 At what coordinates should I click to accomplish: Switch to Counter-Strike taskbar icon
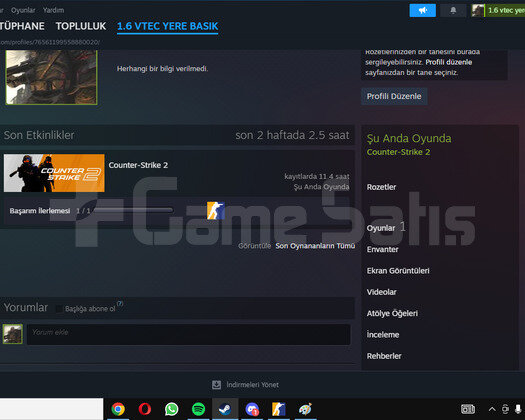(x=279, y=409)
